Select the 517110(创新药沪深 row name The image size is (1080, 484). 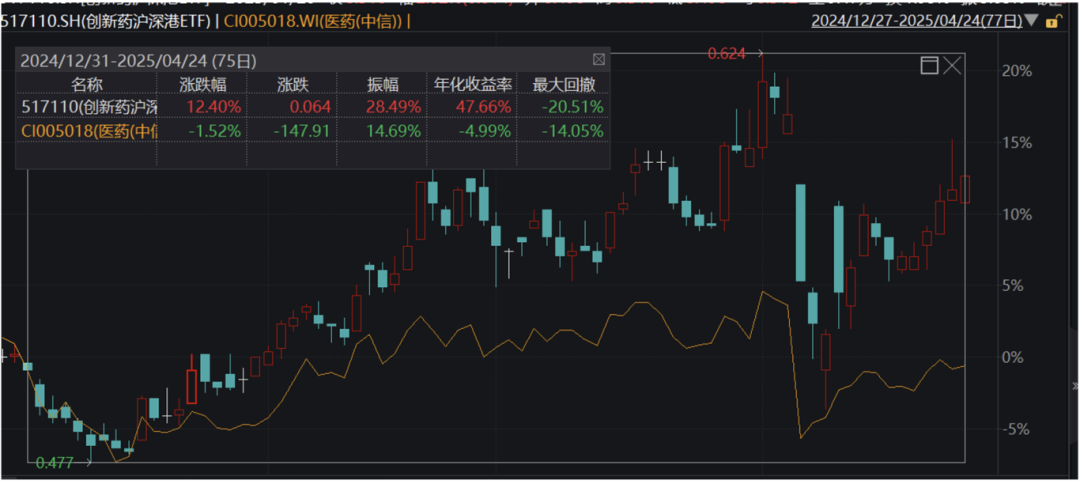89,107
